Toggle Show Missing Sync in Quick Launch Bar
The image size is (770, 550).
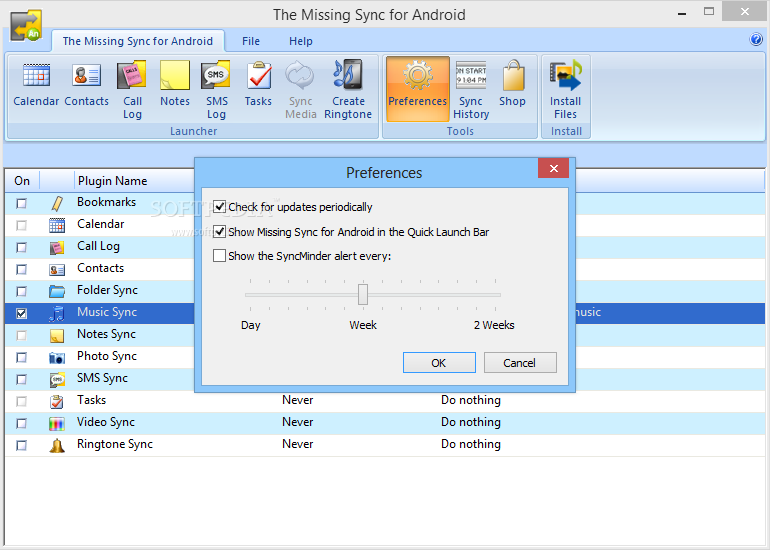click(x=220, y=231)
